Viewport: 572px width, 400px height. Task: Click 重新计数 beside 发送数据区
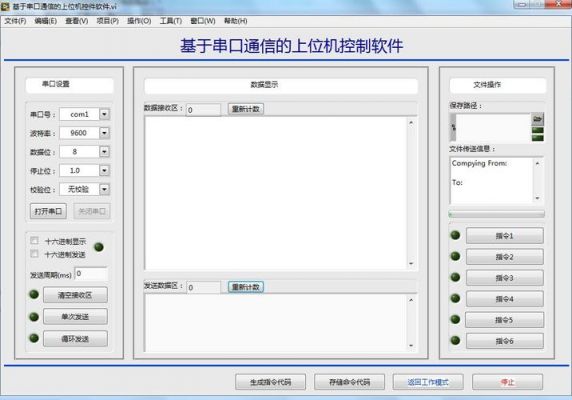(246, 287)
